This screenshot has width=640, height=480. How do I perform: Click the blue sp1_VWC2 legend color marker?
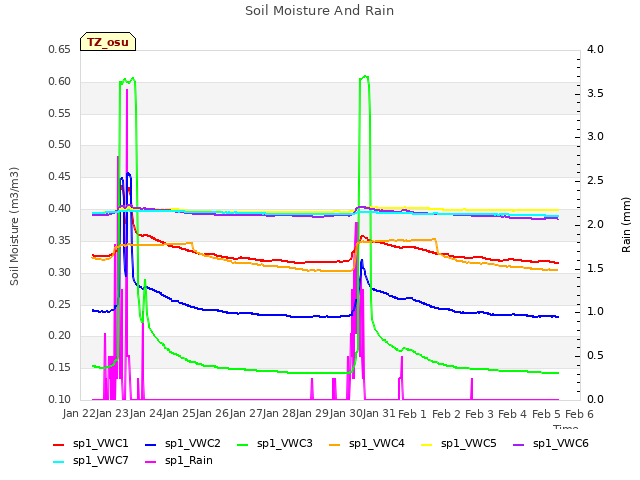click(x=151, y=445)
